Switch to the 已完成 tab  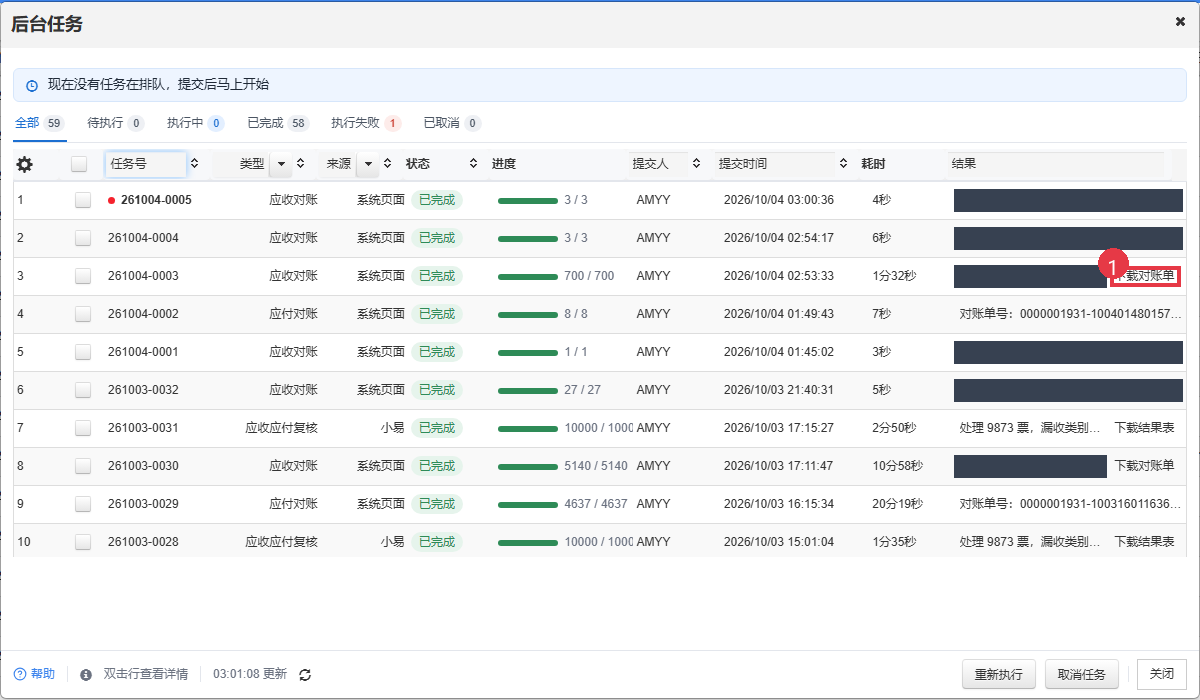(x=278, y=123)
